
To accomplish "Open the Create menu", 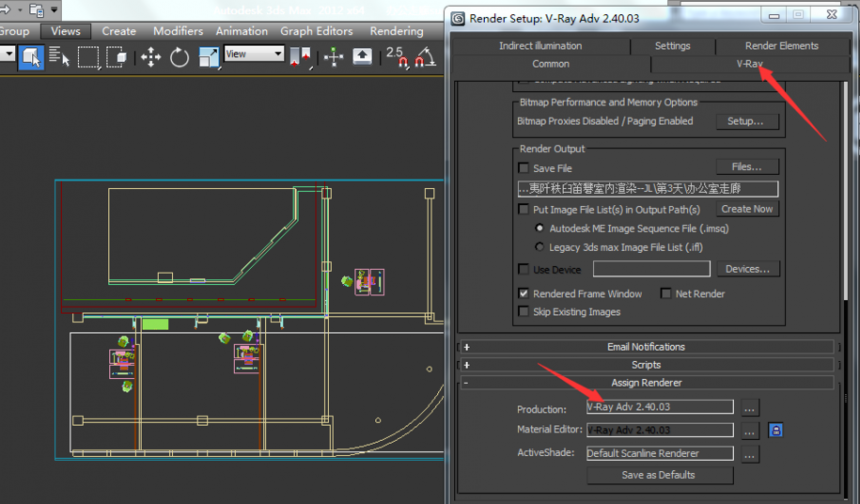I will (x=119, y=31).
